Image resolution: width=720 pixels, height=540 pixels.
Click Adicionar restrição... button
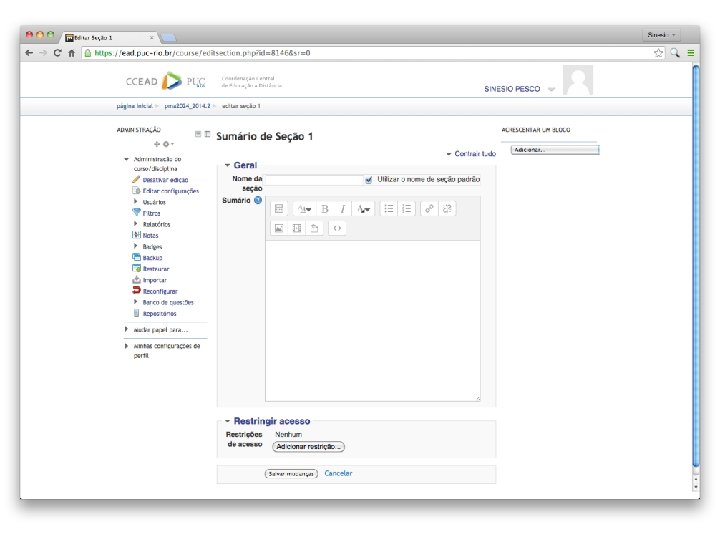(x=308, y=447)
